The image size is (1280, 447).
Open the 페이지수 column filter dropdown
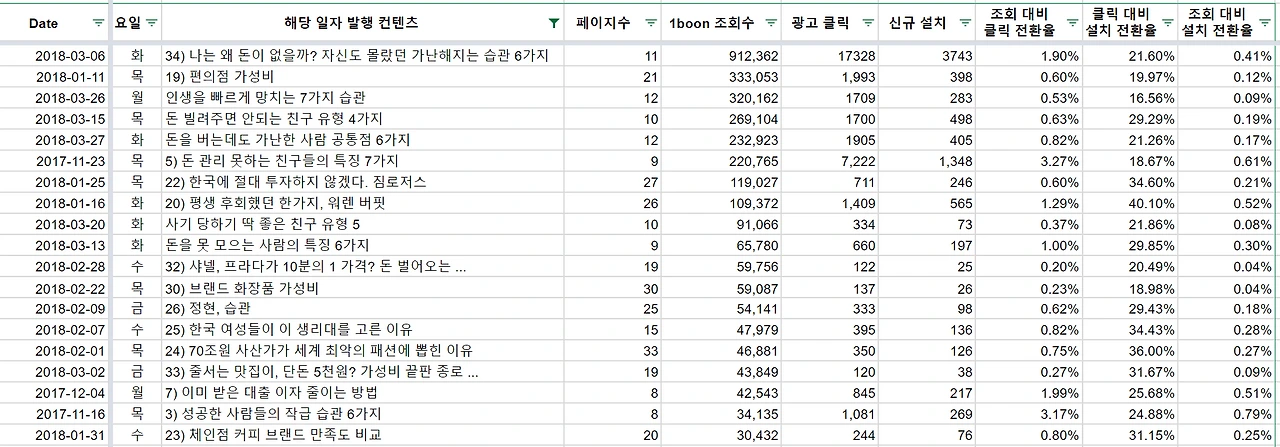(x=651, y=22)
